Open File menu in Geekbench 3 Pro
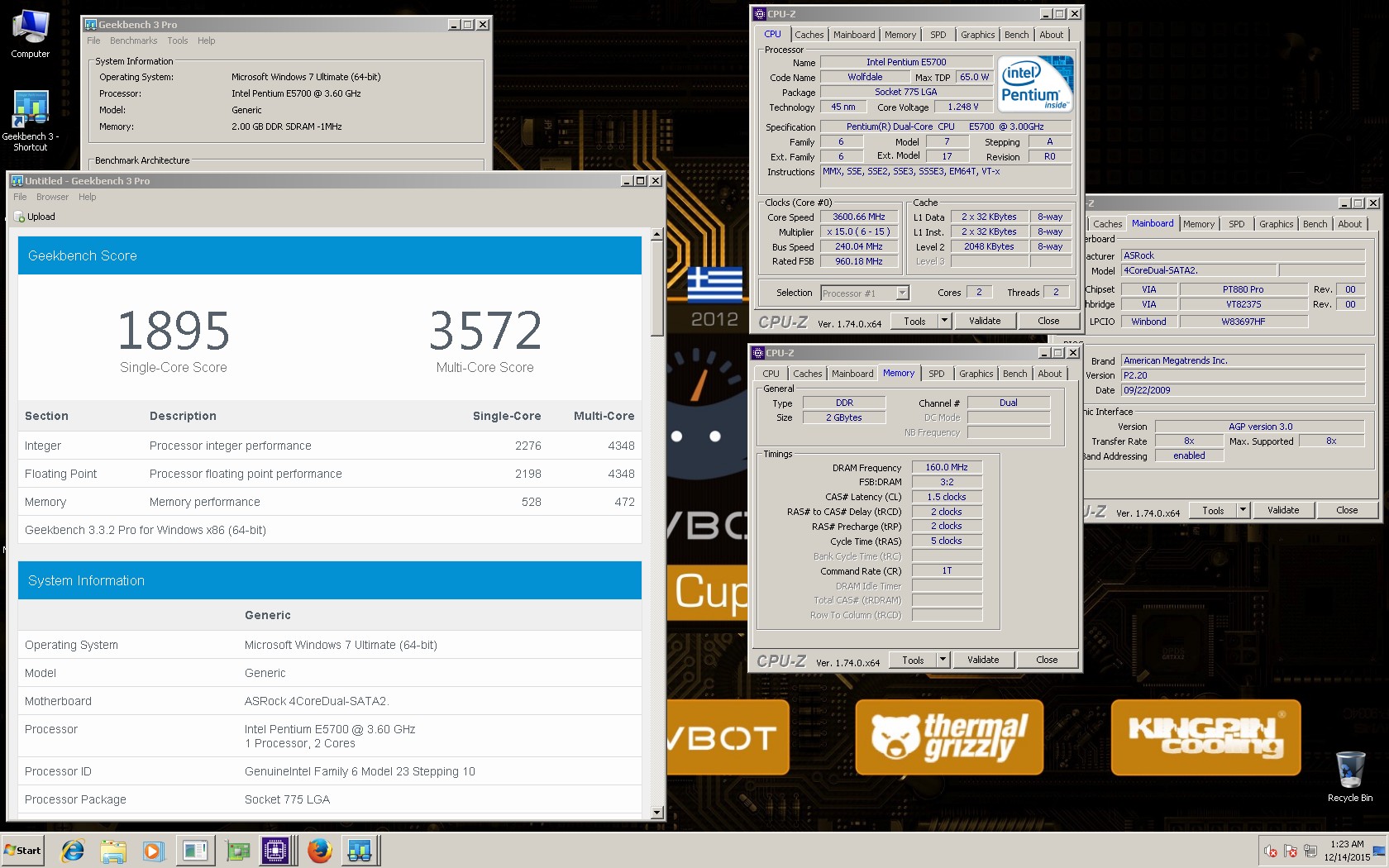The image size is (1389, 868). (x=93, y=41)
